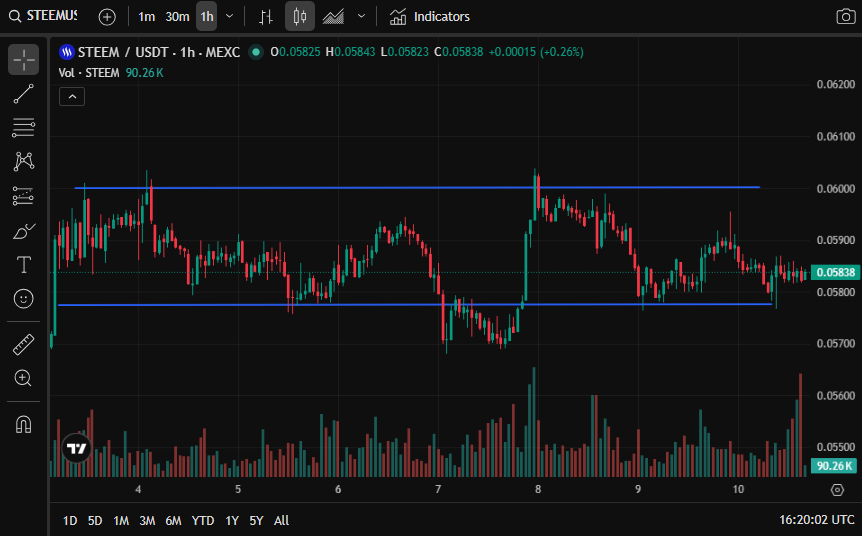Open symbol search for STEEMUSDT

[43, 16]
